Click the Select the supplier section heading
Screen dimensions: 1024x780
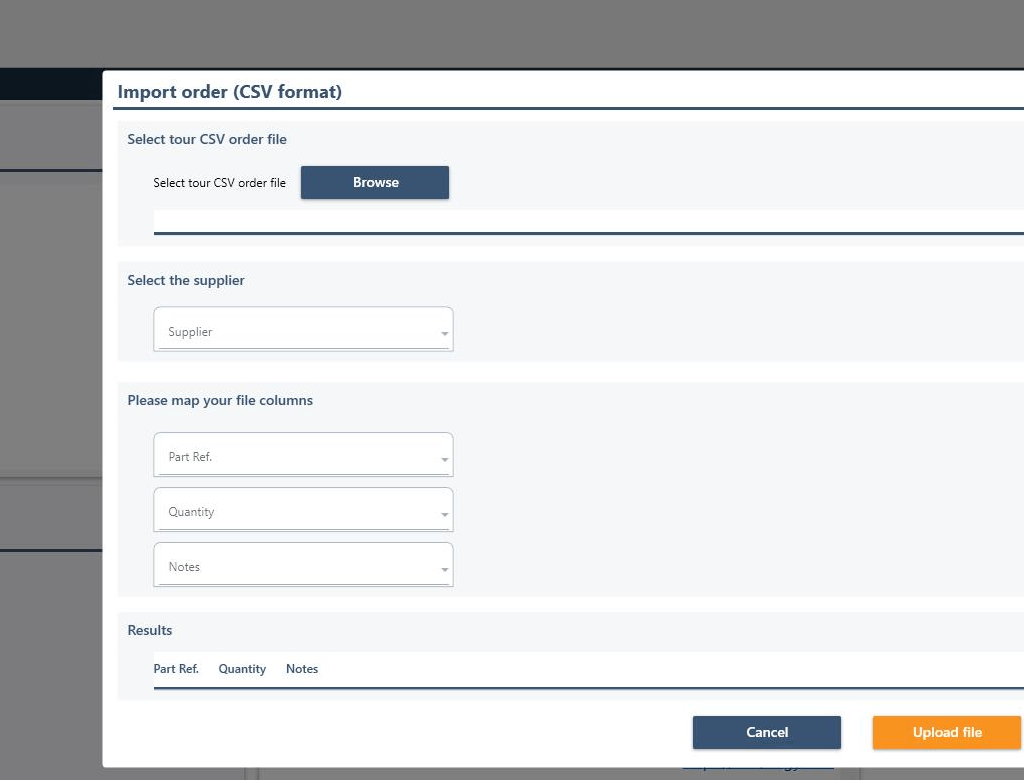pyautogui.click(x=186, y=280)
